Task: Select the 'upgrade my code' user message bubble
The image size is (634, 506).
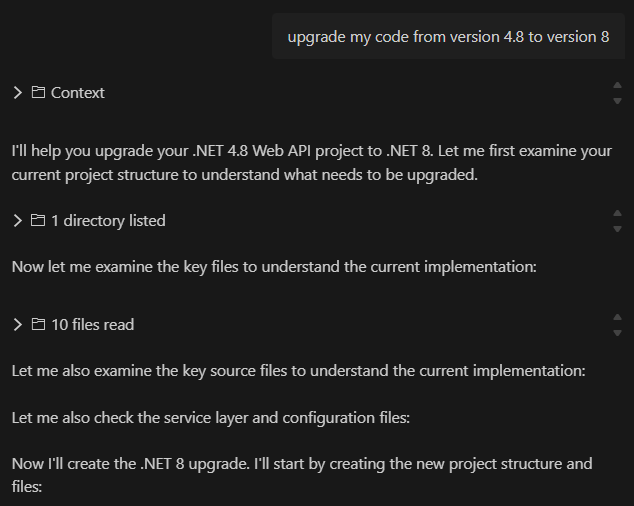Action: pos(448,36)
